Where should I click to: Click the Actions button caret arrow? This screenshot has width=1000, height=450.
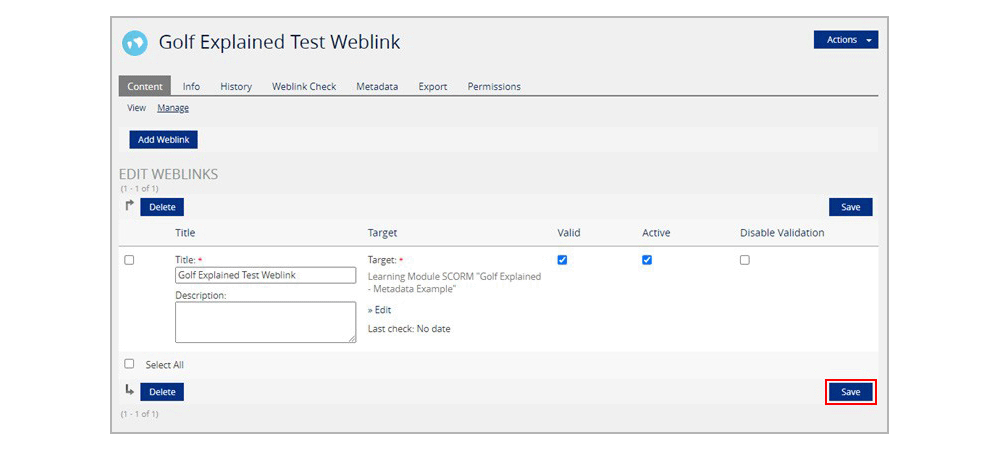pyautogui.click(x=869, y=40)
